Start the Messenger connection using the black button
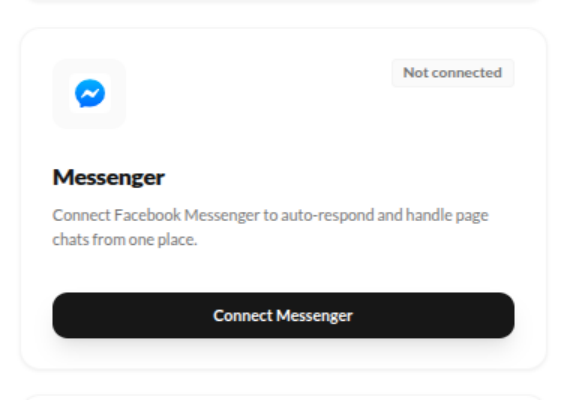 tap(283, 315)
